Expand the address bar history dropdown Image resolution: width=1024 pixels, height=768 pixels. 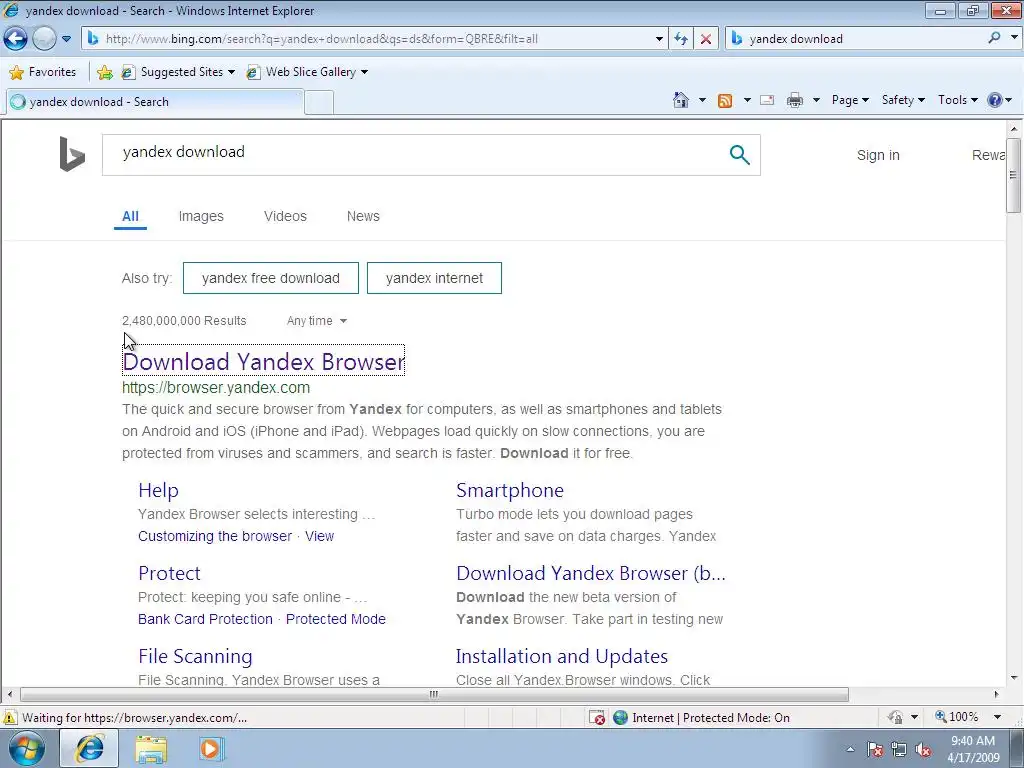coord(659,39)
